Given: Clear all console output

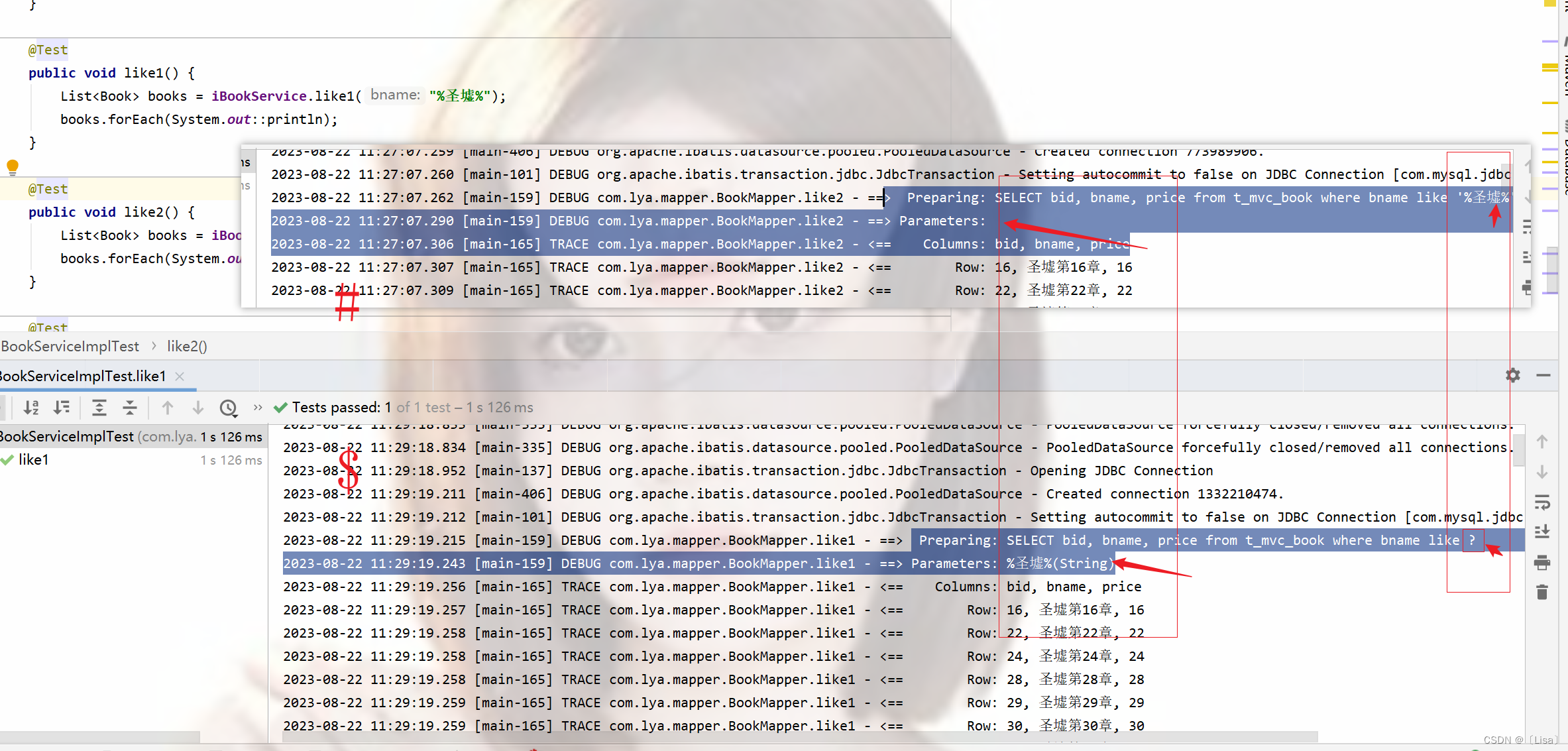Looking at the screenshot, I should point(1542,592).
